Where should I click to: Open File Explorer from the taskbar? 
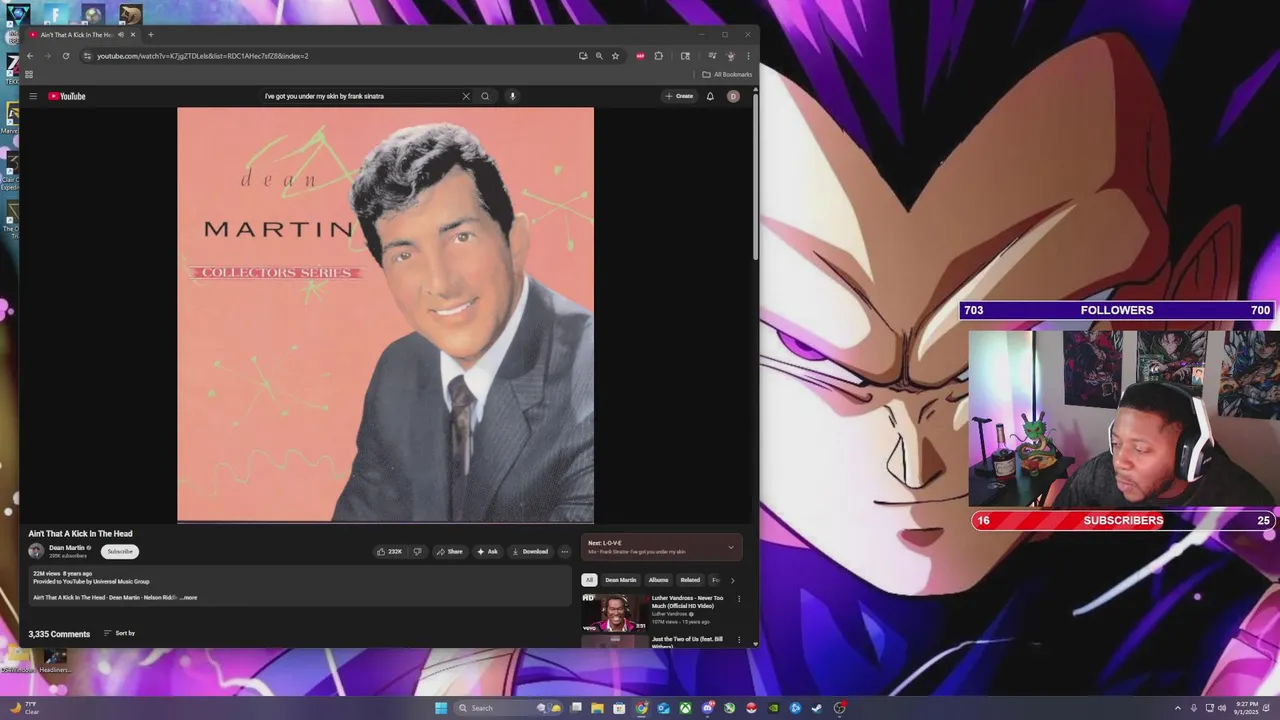pyautogui.click(x=597, y=708)
